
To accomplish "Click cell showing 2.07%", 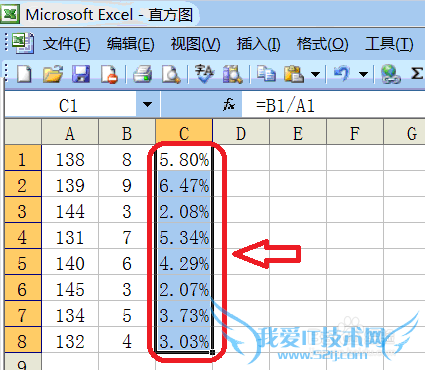I will click(184, 288).
